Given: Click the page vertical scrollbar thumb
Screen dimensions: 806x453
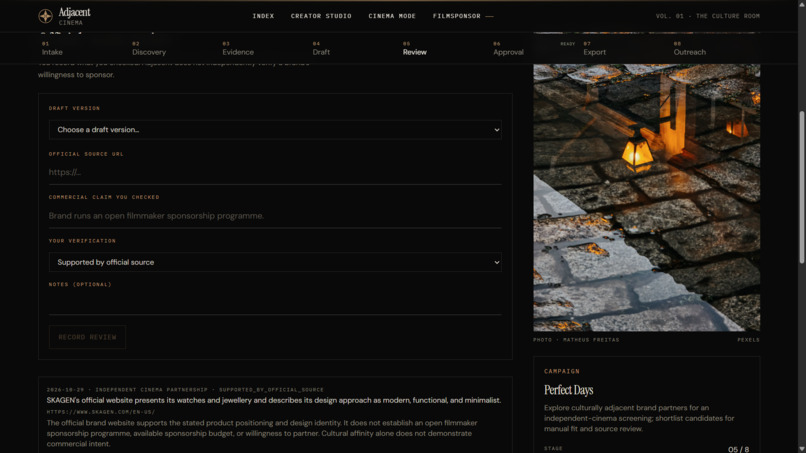Looking at the screenshot, I should pyautogui.click(x=801, y=188).
